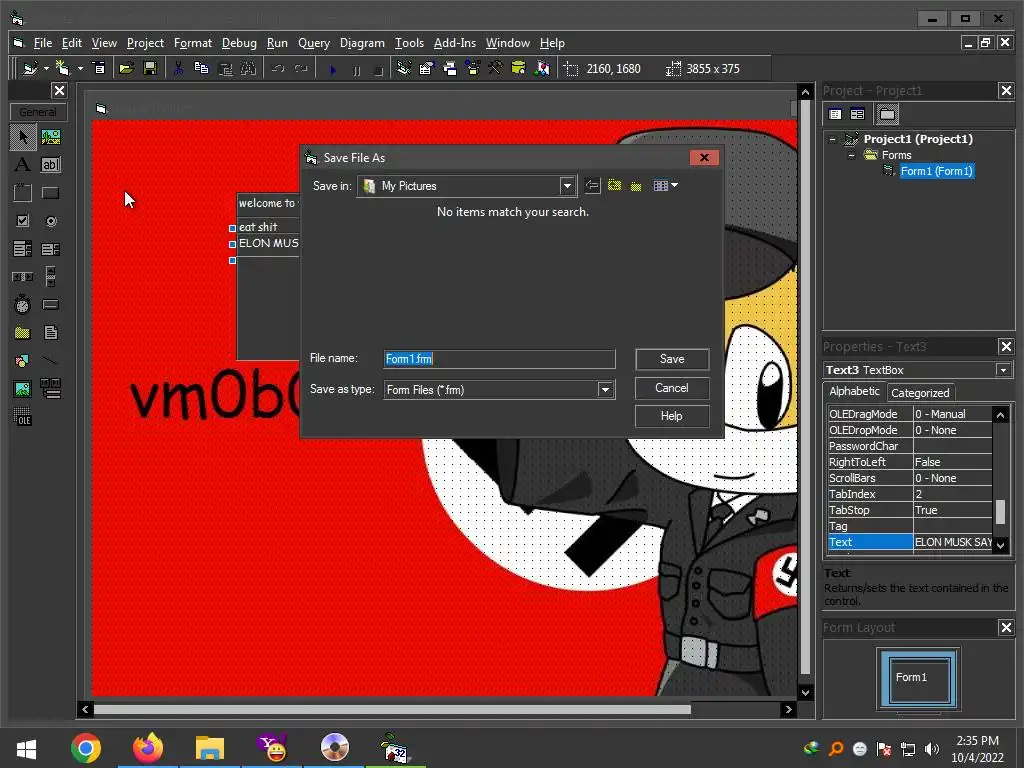Select Form1 (Form1) in the project tree
This screenshot has height=768, width=1024.
click(x=936, y=171)
